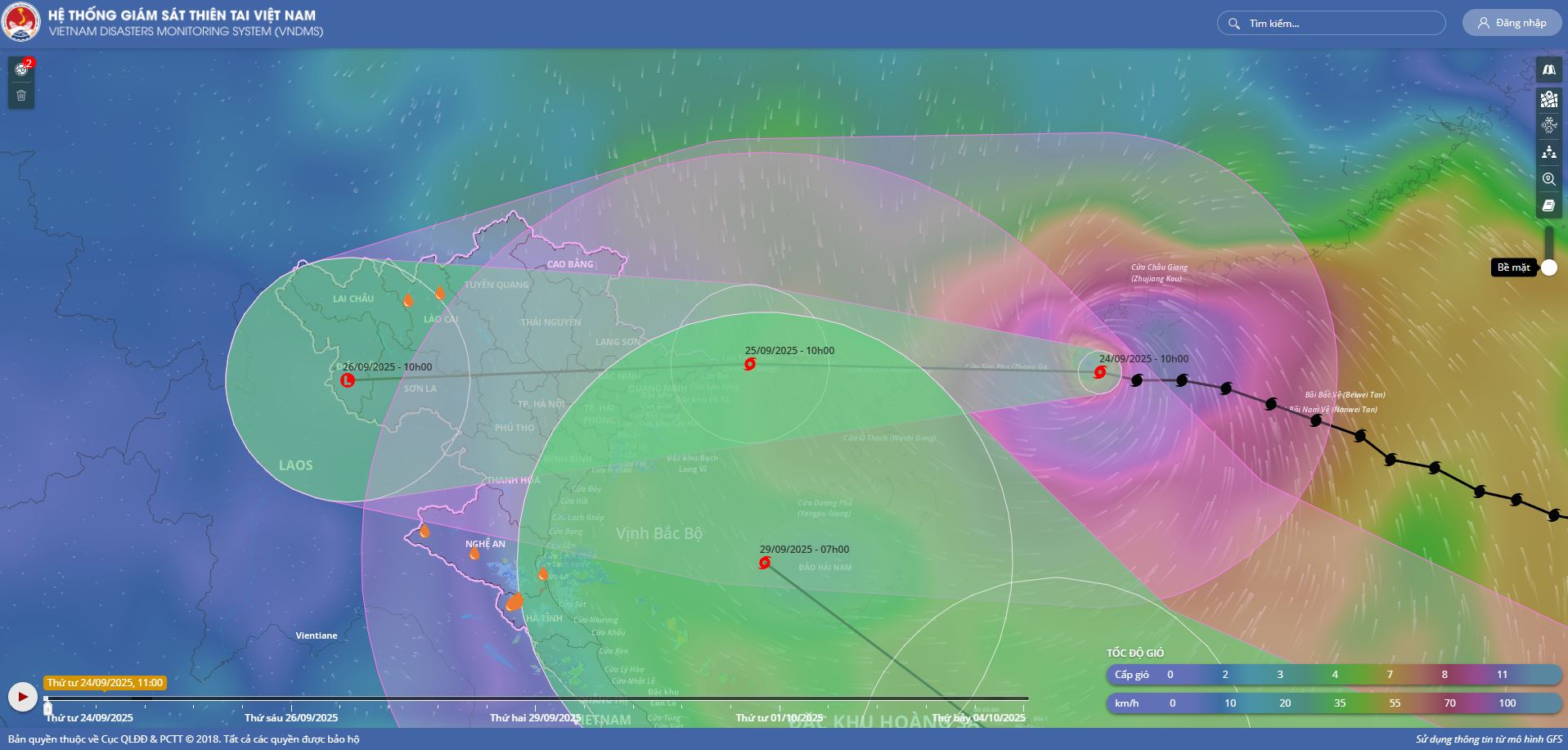Image resolution: width=1568 pixels, height=750 pixels.
Task: Click the organization hierarchy icon
Action: coord(1548,152)
